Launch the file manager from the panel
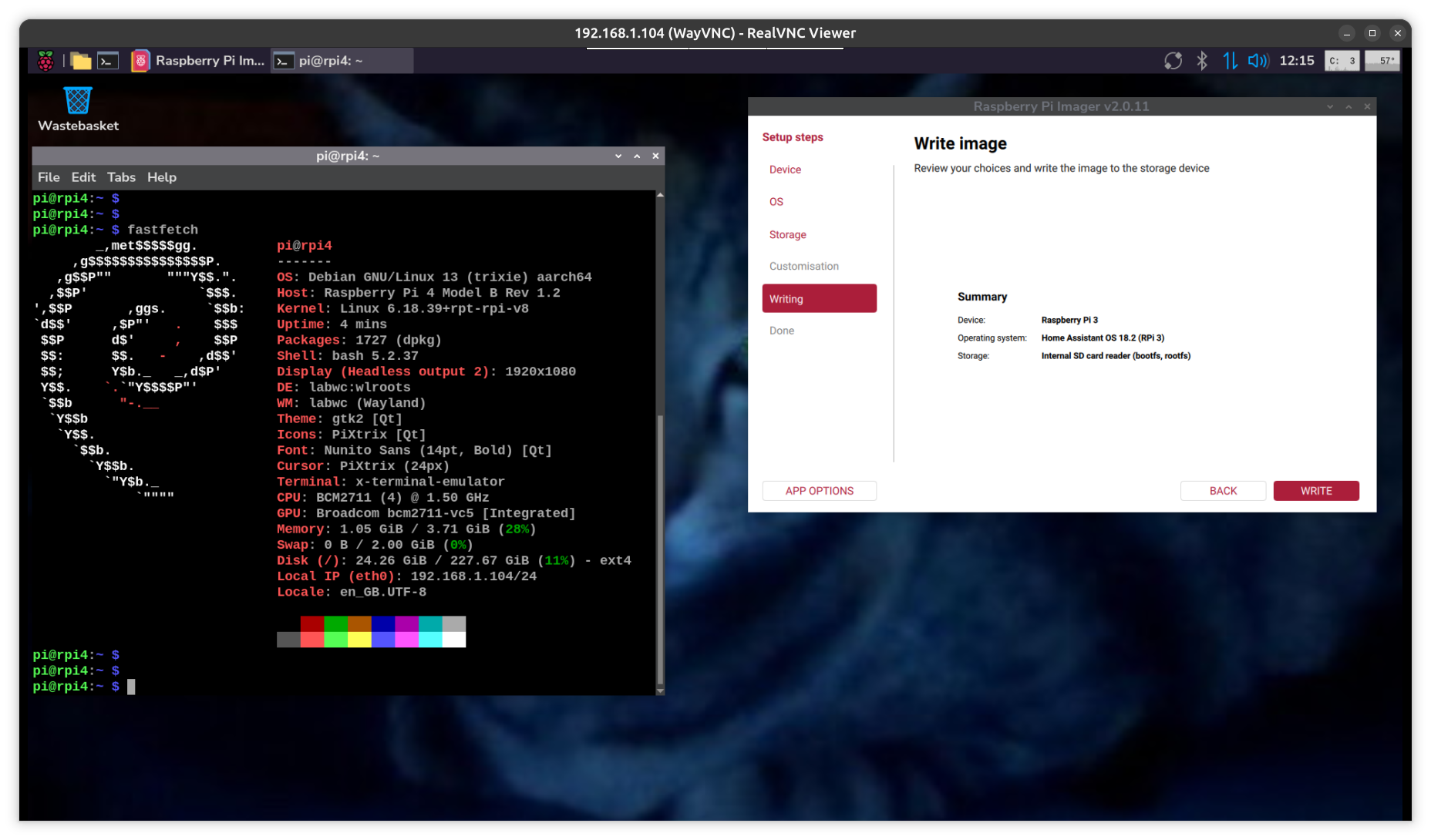 pyautogui.click(x=81, y=61)
